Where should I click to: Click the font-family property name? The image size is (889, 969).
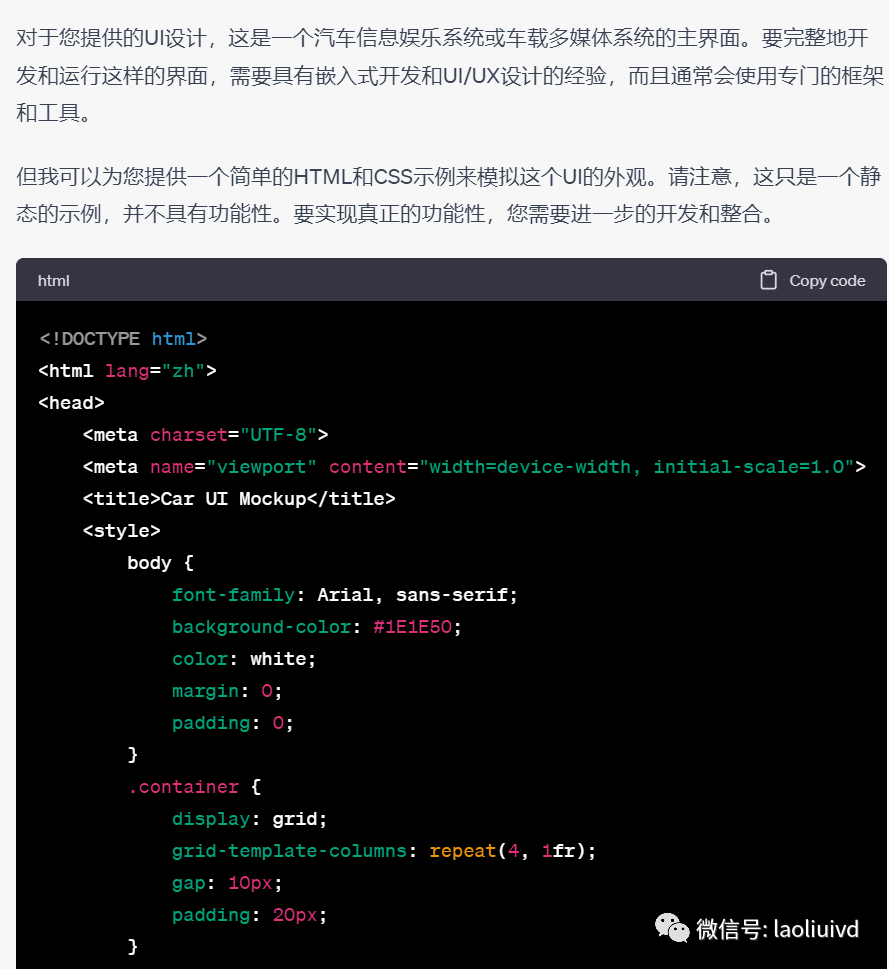(233, 595)
